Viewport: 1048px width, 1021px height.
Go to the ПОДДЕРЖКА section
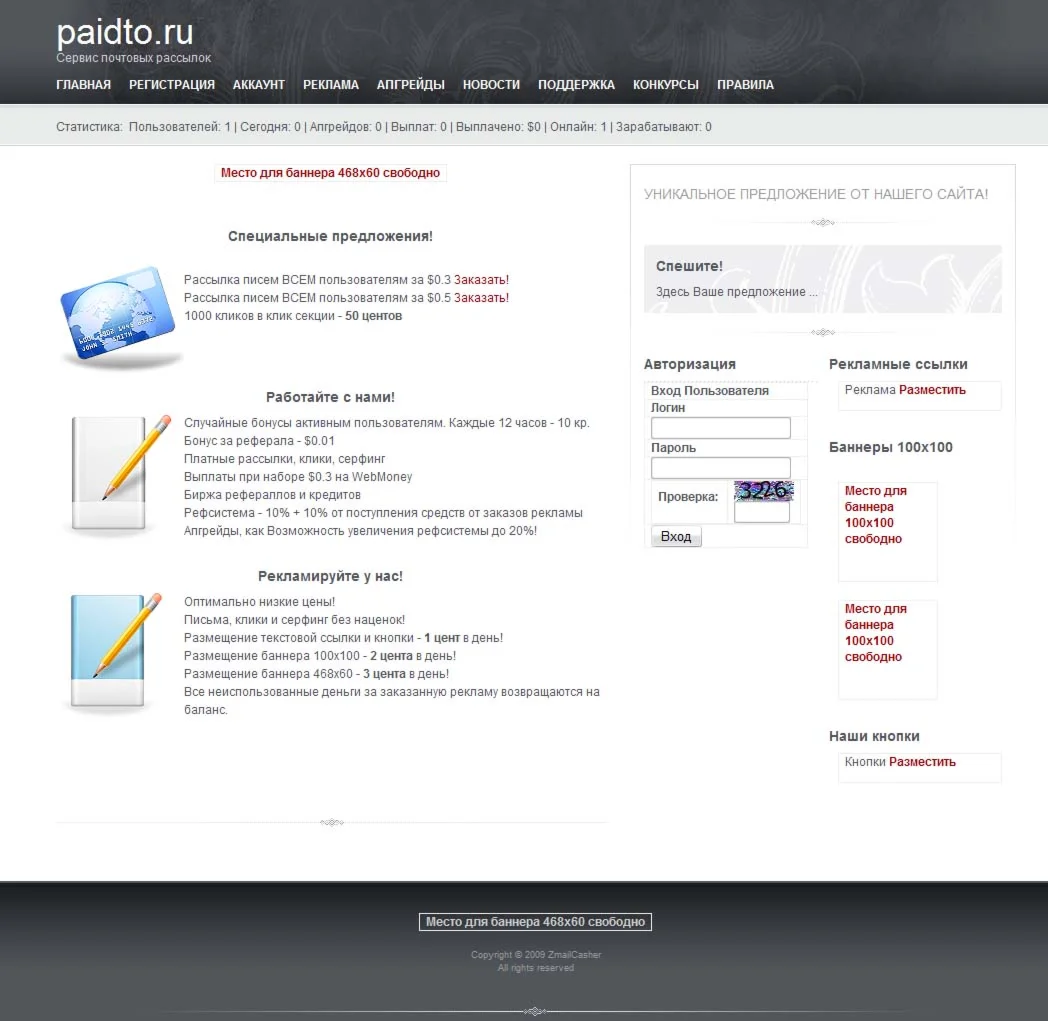(x=576, y=85)
